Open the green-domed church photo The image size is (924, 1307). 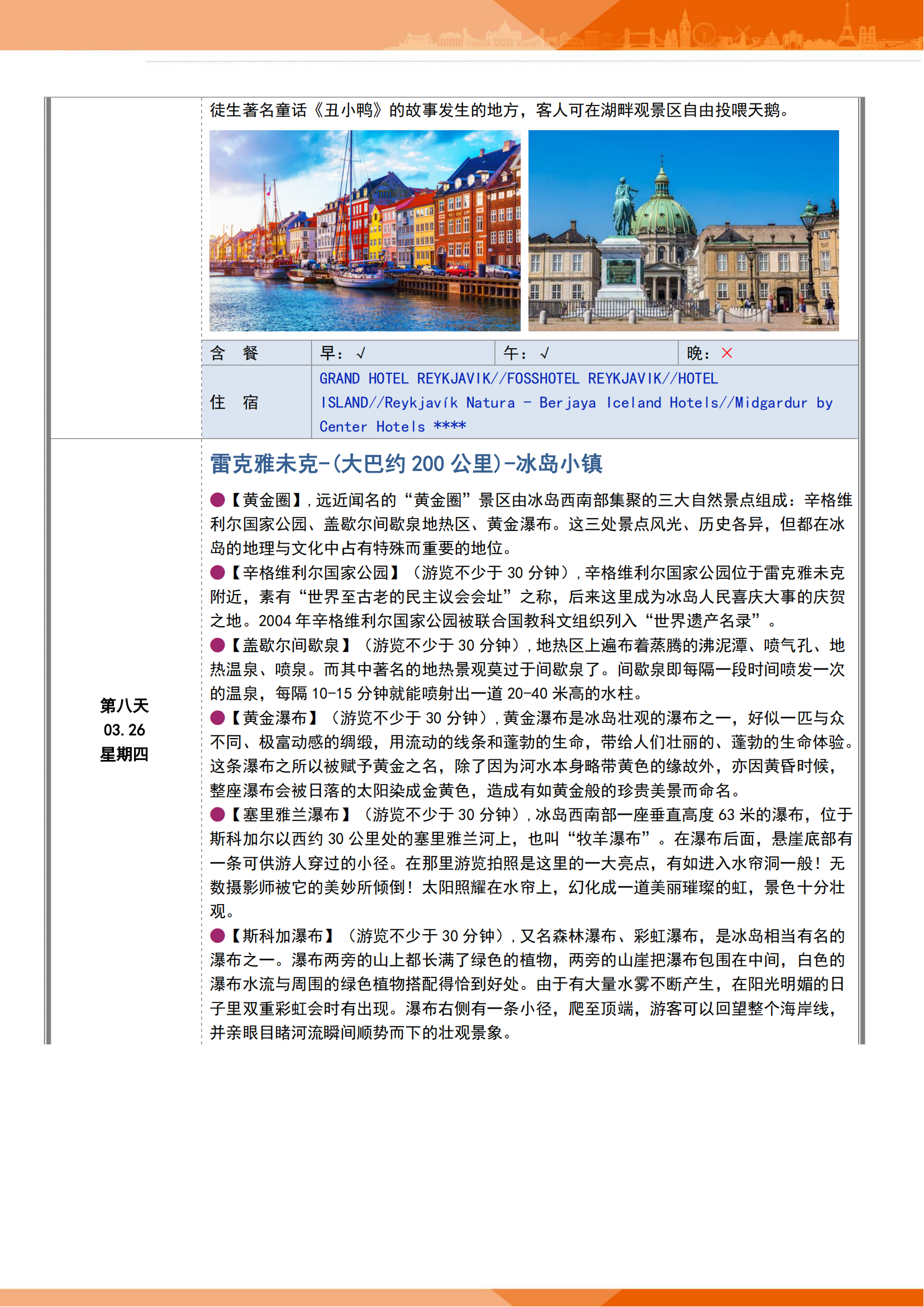point(683,231)
